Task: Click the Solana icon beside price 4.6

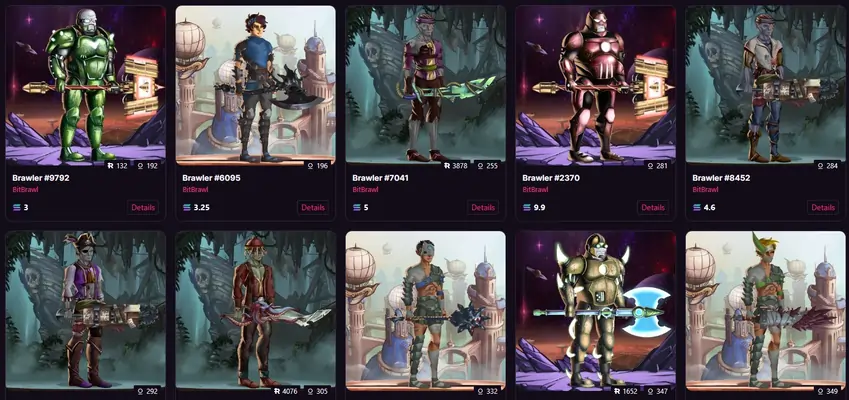Action: pos(697,207)
